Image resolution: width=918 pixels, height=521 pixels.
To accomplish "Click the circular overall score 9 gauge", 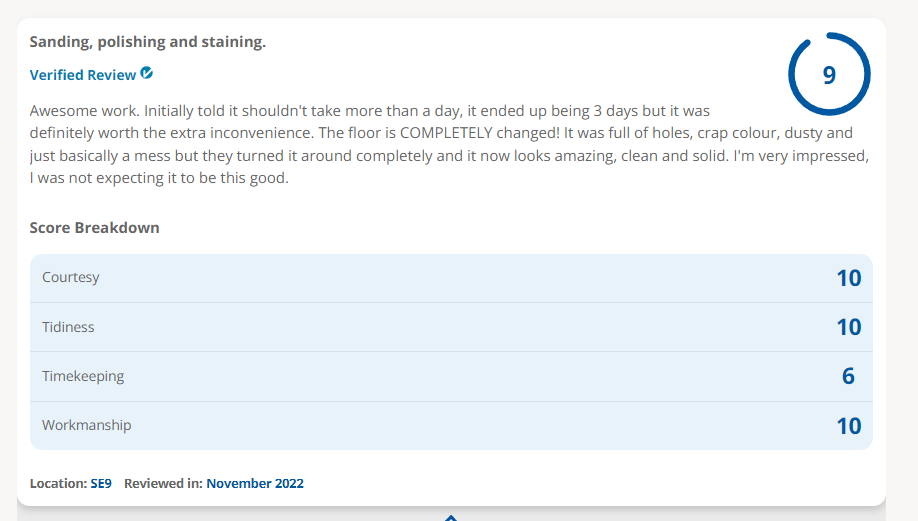I will 829,74.
